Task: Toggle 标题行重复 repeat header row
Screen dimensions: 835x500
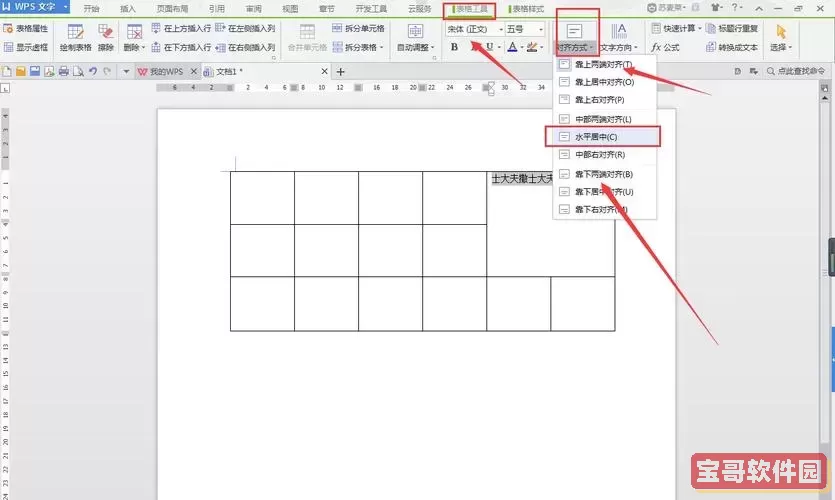Action: pyautogui.click(x=732, y=28)
